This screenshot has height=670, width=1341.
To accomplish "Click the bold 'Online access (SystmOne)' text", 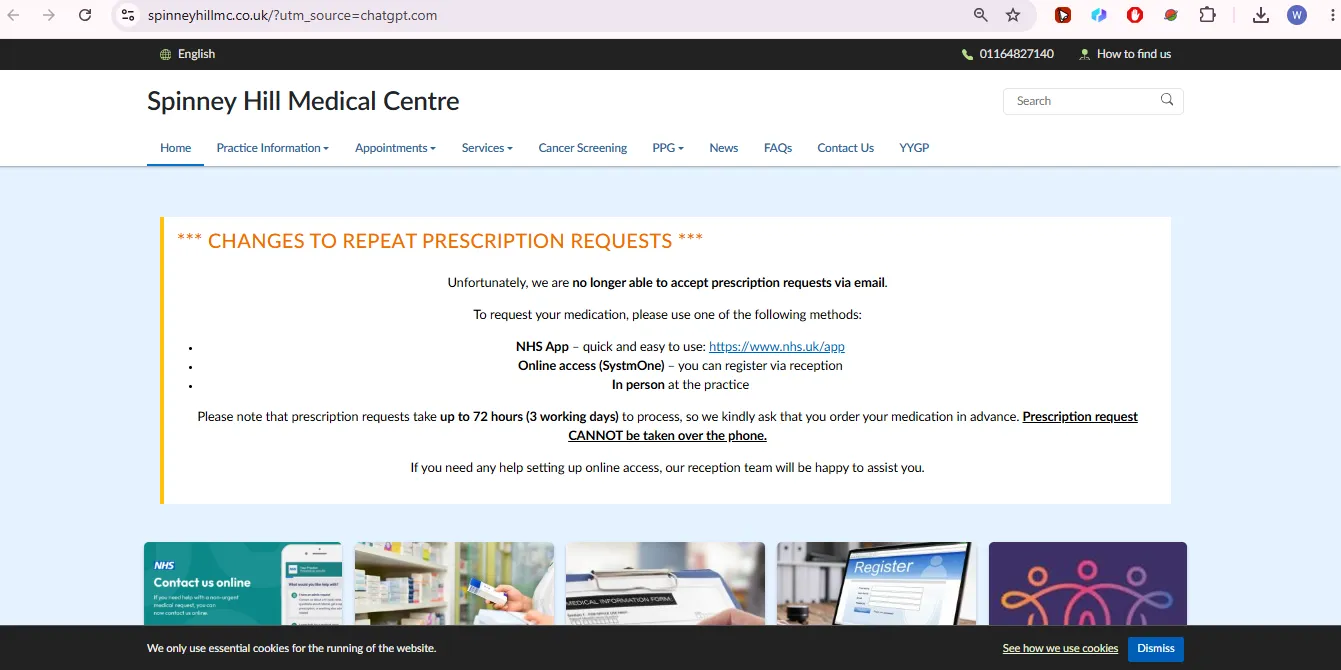I will click(x=591, y=366).
